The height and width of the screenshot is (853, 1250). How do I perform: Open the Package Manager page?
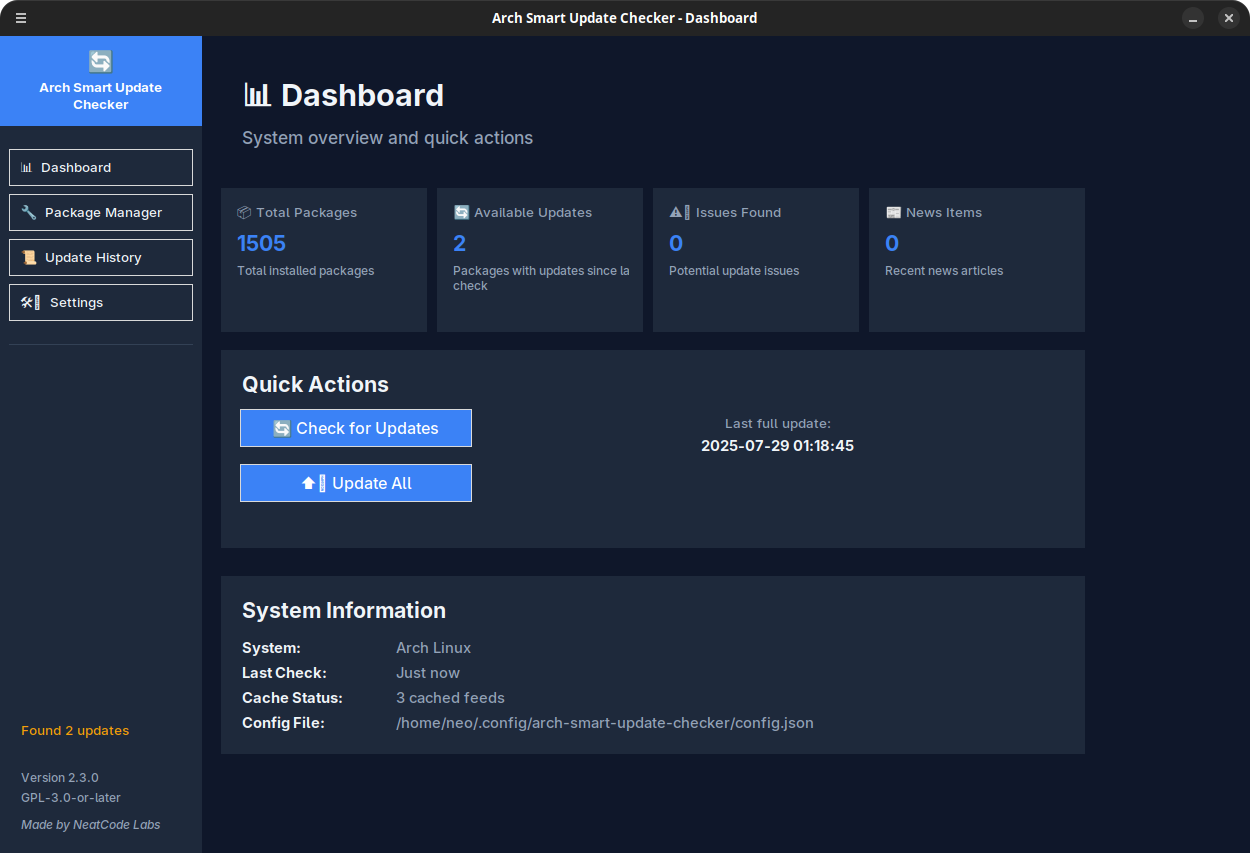100,213
